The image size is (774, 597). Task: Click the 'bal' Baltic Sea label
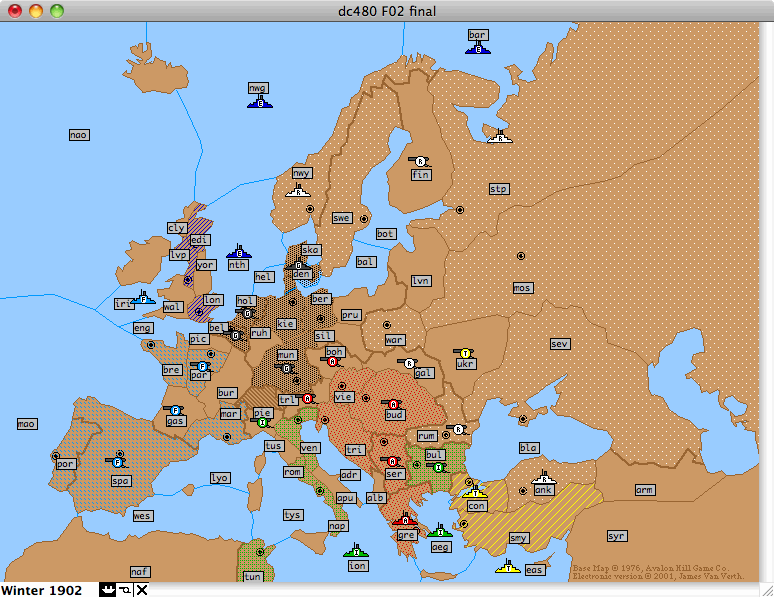366,262
